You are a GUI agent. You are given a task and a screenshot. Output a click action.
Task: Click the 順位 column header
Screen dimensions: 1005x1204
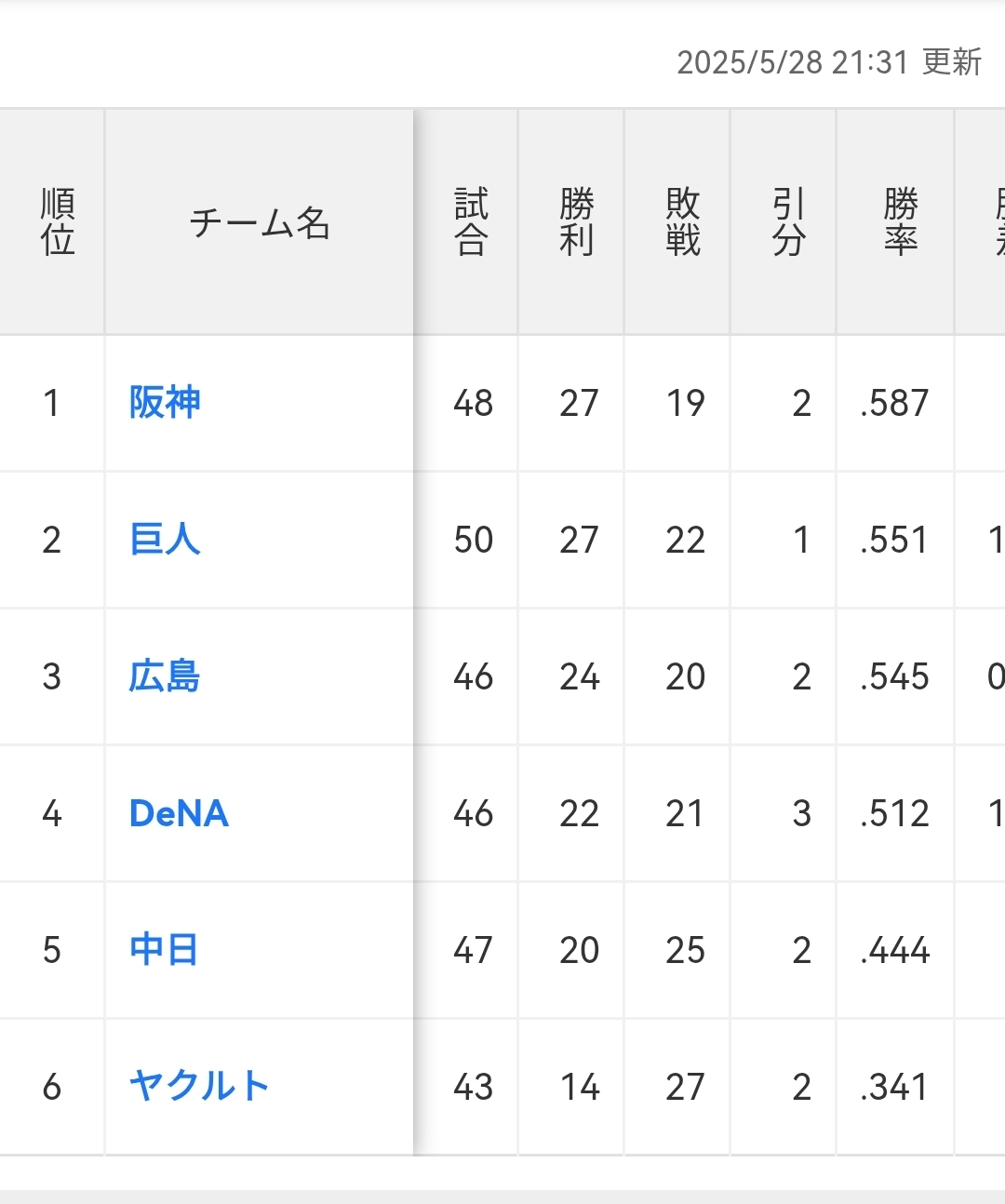[57, 222]
